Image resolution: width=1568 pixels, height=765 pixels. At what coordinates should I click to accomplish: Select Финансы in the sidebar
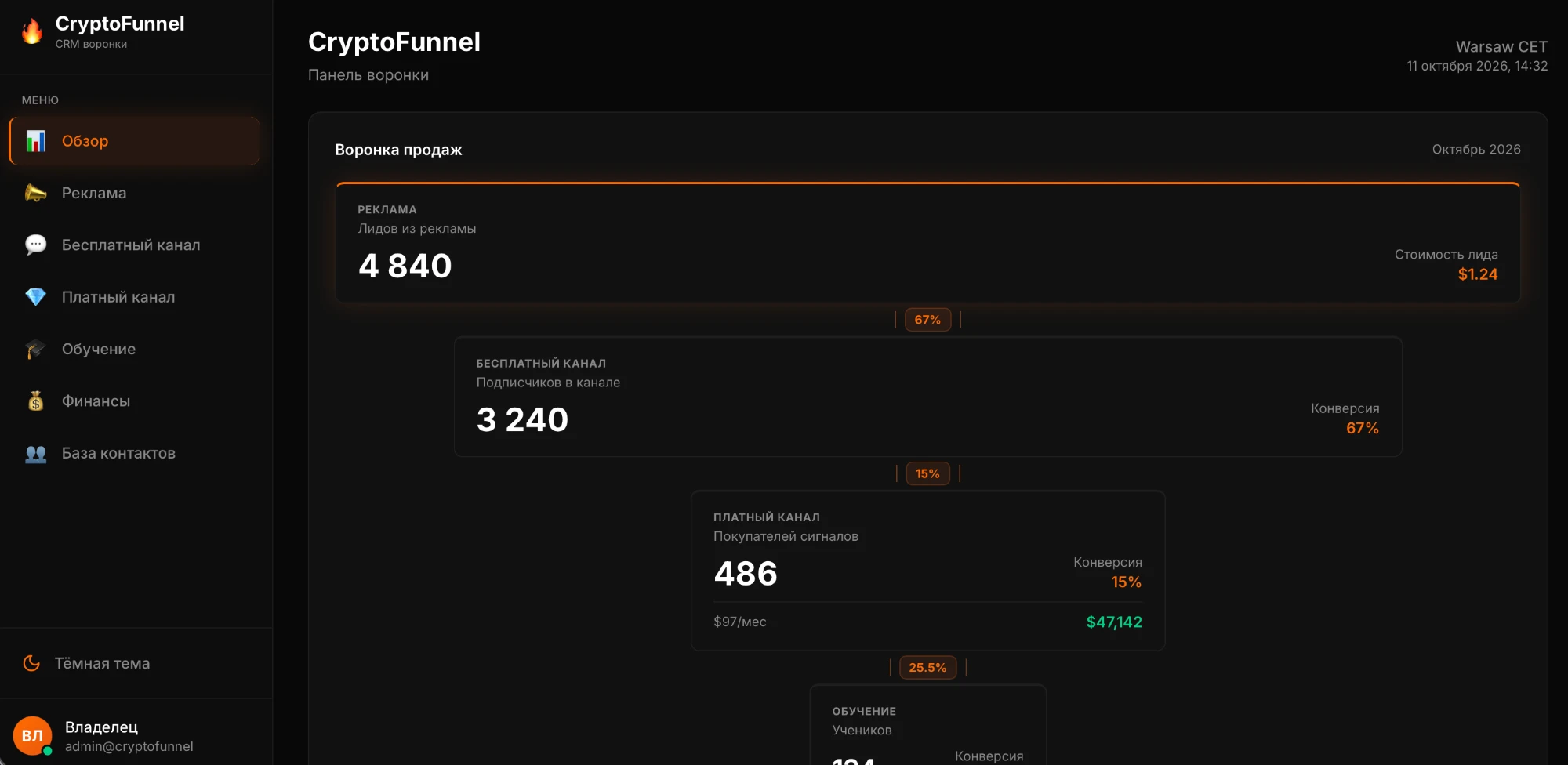point(134,401)
